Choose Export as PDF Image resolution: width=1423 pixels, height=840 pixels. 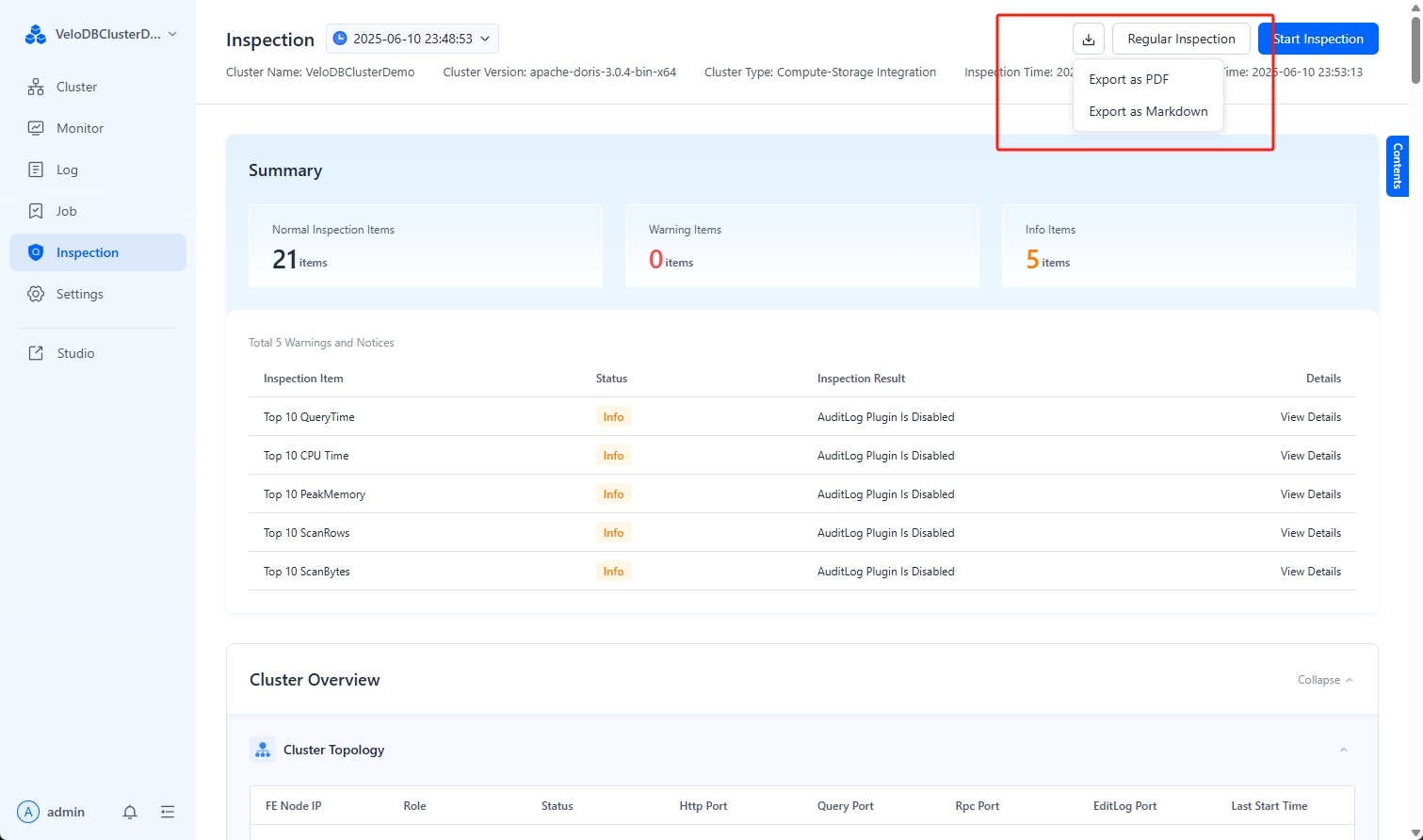(x=1128, y=79)
